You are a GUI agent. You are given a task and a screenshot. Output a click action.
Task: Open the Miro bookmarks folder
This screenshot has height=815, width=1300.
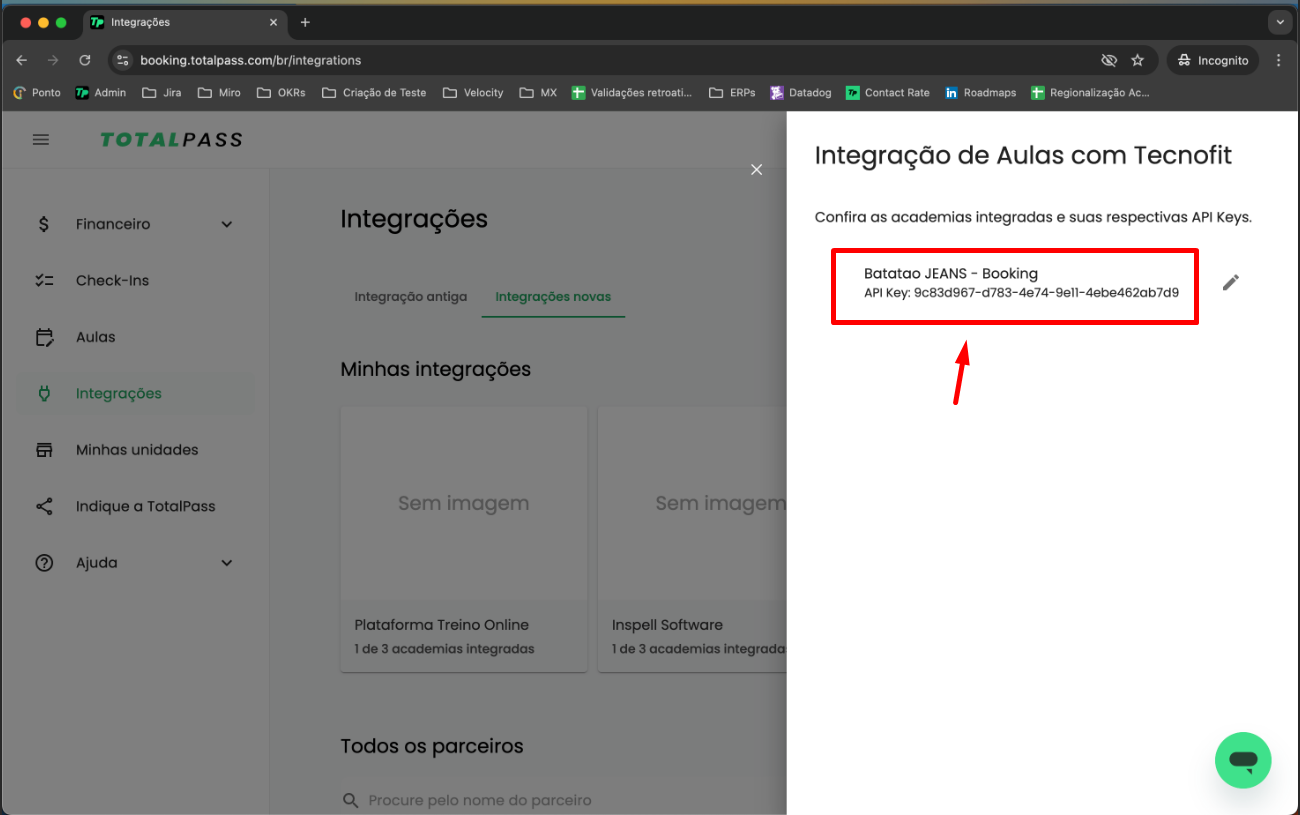(219, 92)
